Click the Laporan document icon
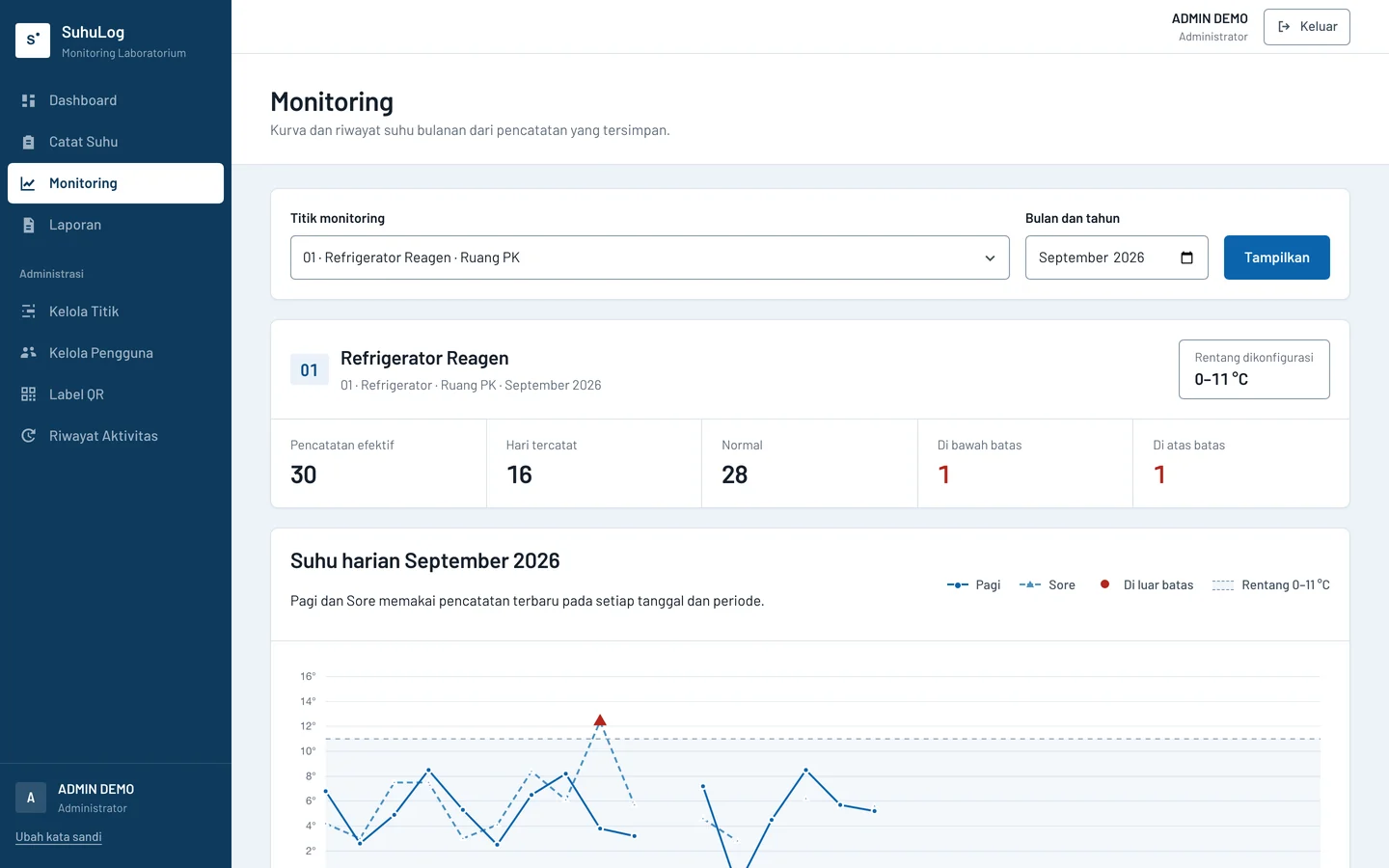The width and height of the screenshot is (1389, 868). (28, 225)
